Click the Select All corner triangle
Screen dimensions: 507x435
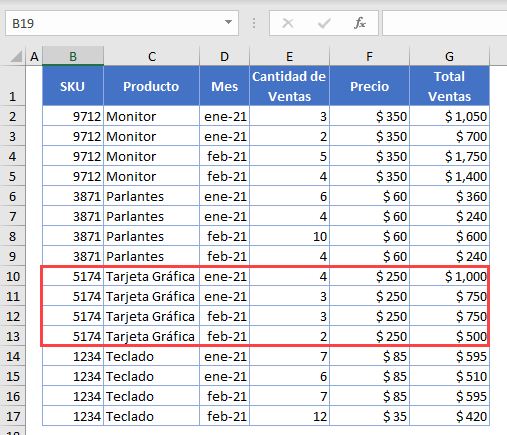click(x=16, y=56)
